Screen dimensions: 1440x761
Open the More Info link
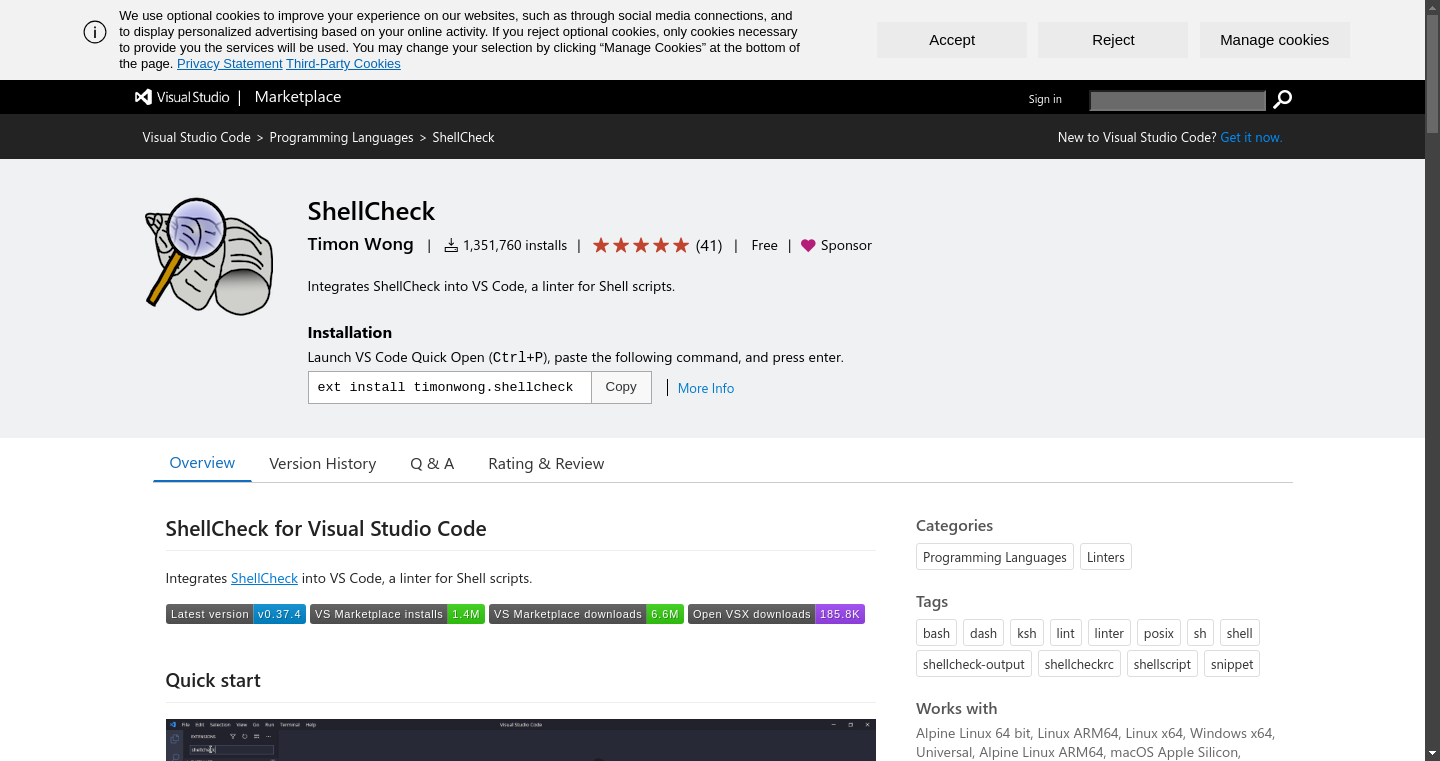click(706, 388)
